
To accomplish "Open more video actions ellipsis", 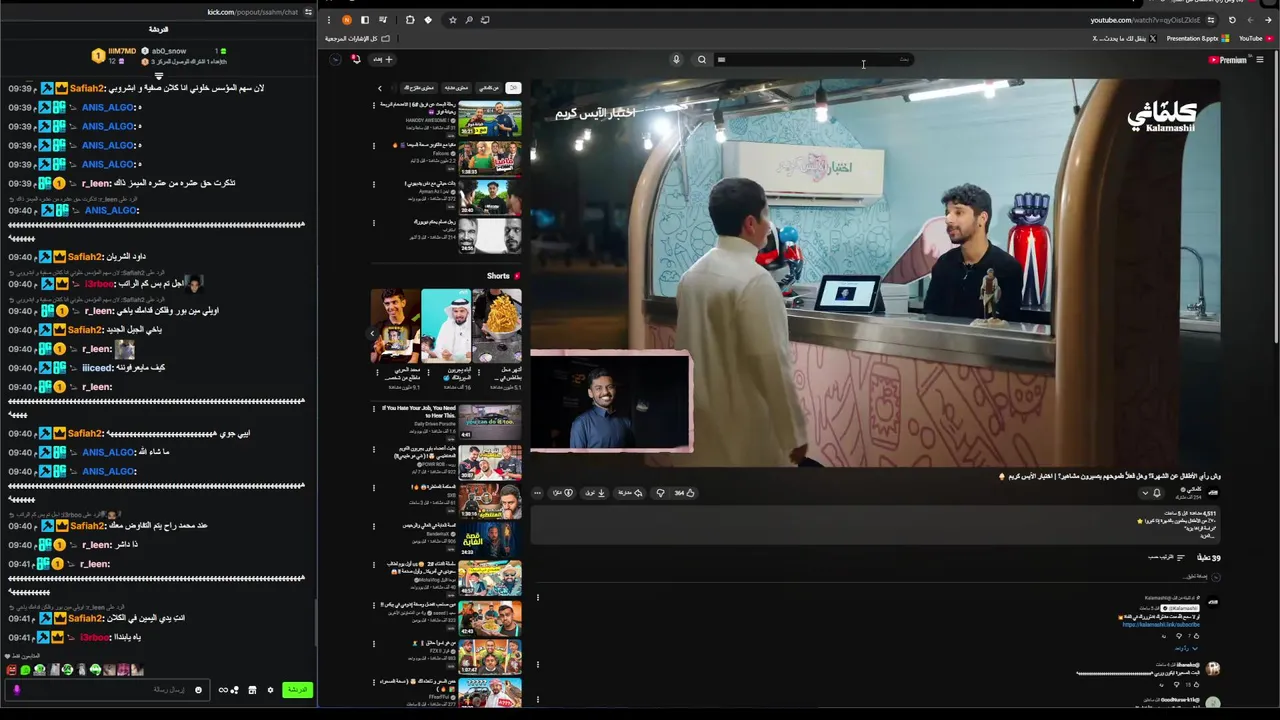I will pos(537,493).
